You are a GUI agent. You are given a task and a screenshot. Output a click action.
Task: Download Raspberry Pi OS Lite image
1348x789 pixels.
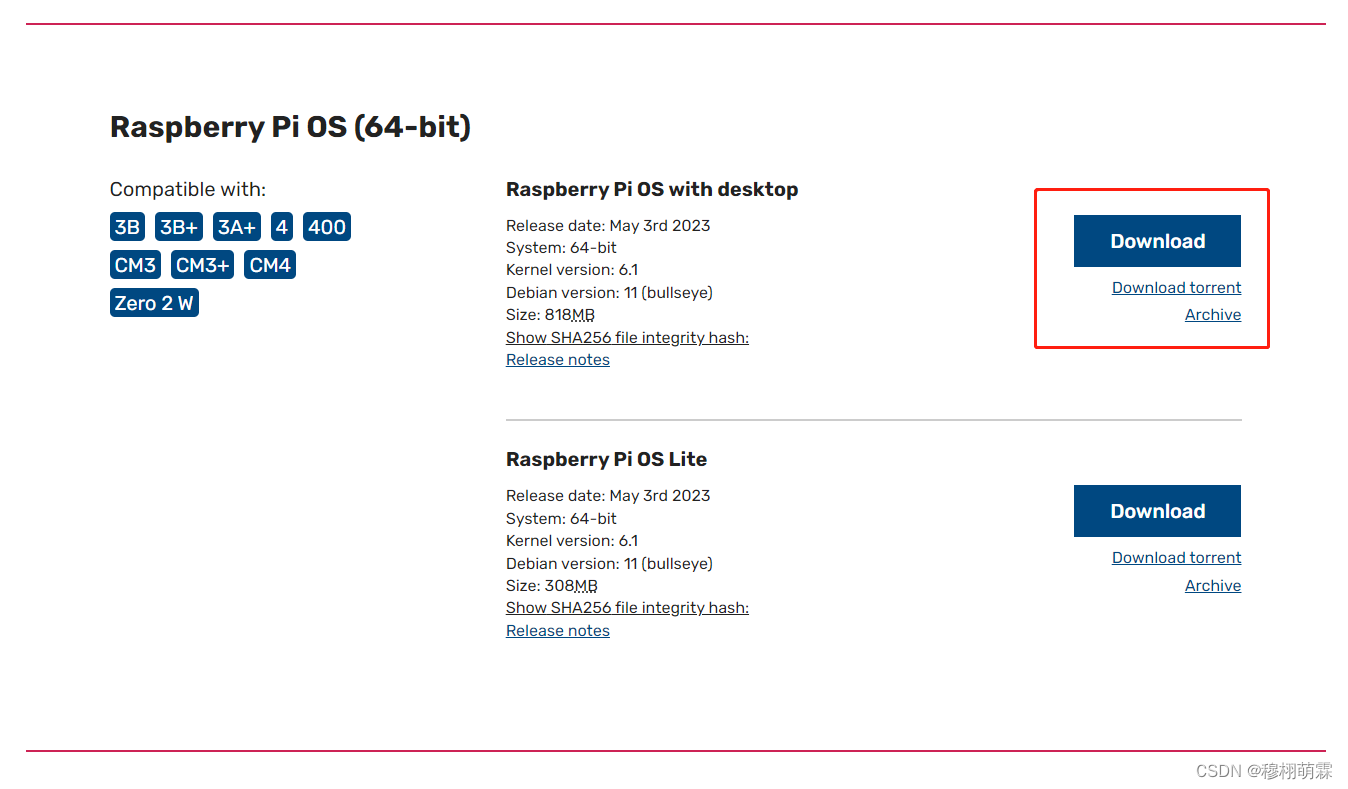point(1157,511)
